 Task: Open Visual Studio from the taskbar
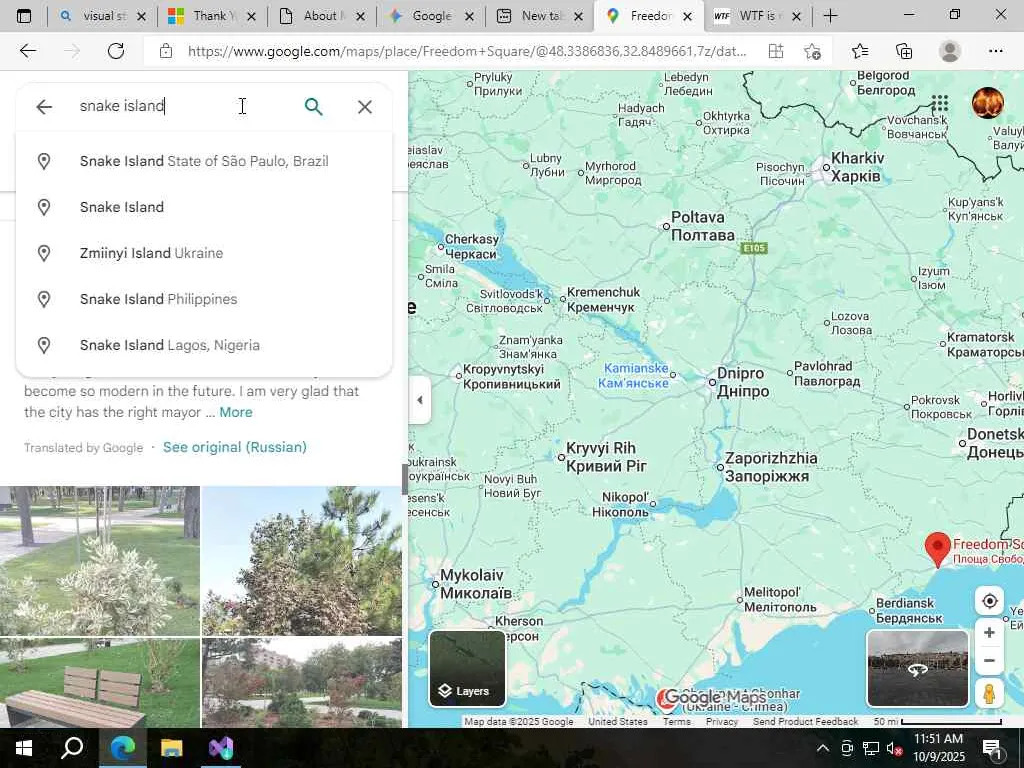pyautogui.click(x=221, y=748)
